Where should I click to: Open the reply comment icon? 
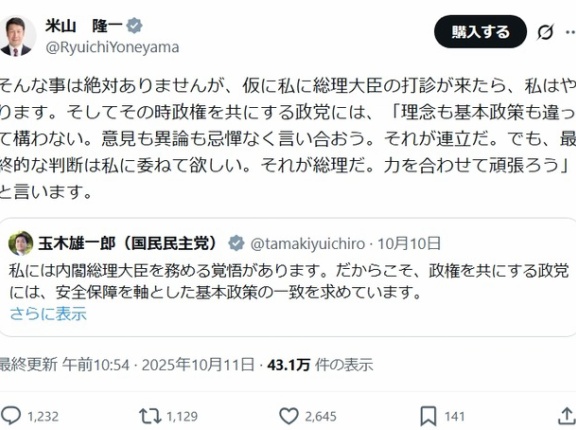coord(11,416)
